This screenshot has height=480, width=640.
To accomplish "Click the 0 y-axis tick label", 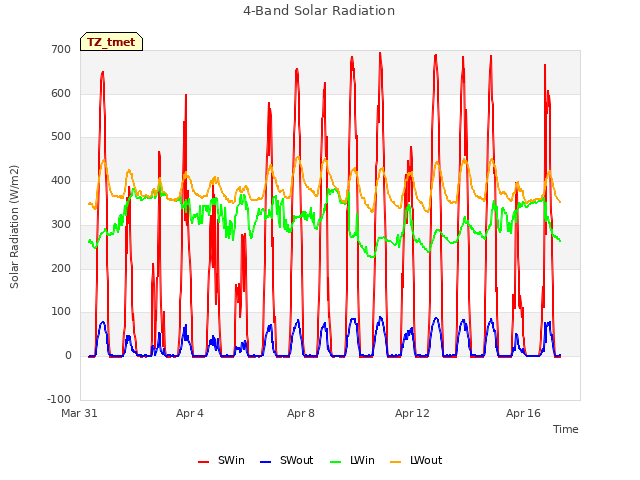I will coord(68,356).
